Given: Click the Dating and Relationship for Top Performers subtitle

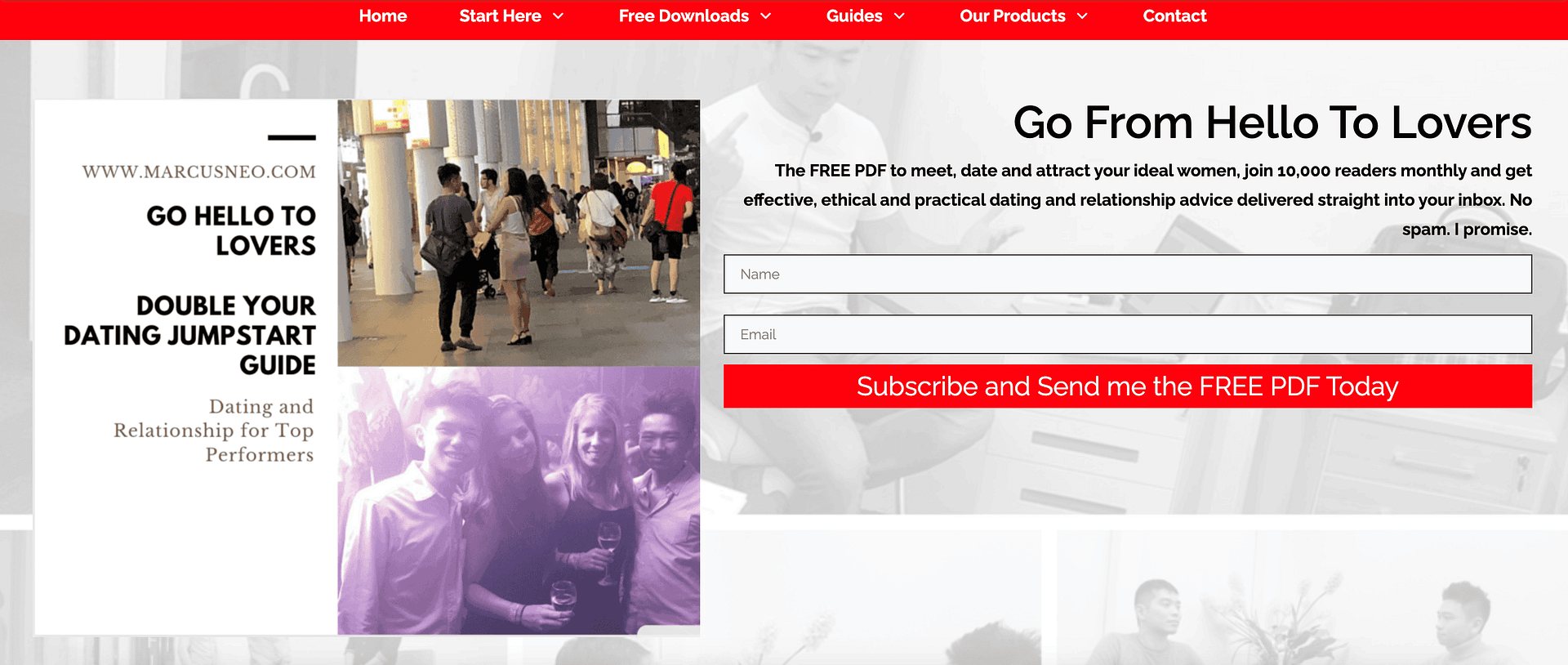Looking at the screenshot, I should 213,431.
